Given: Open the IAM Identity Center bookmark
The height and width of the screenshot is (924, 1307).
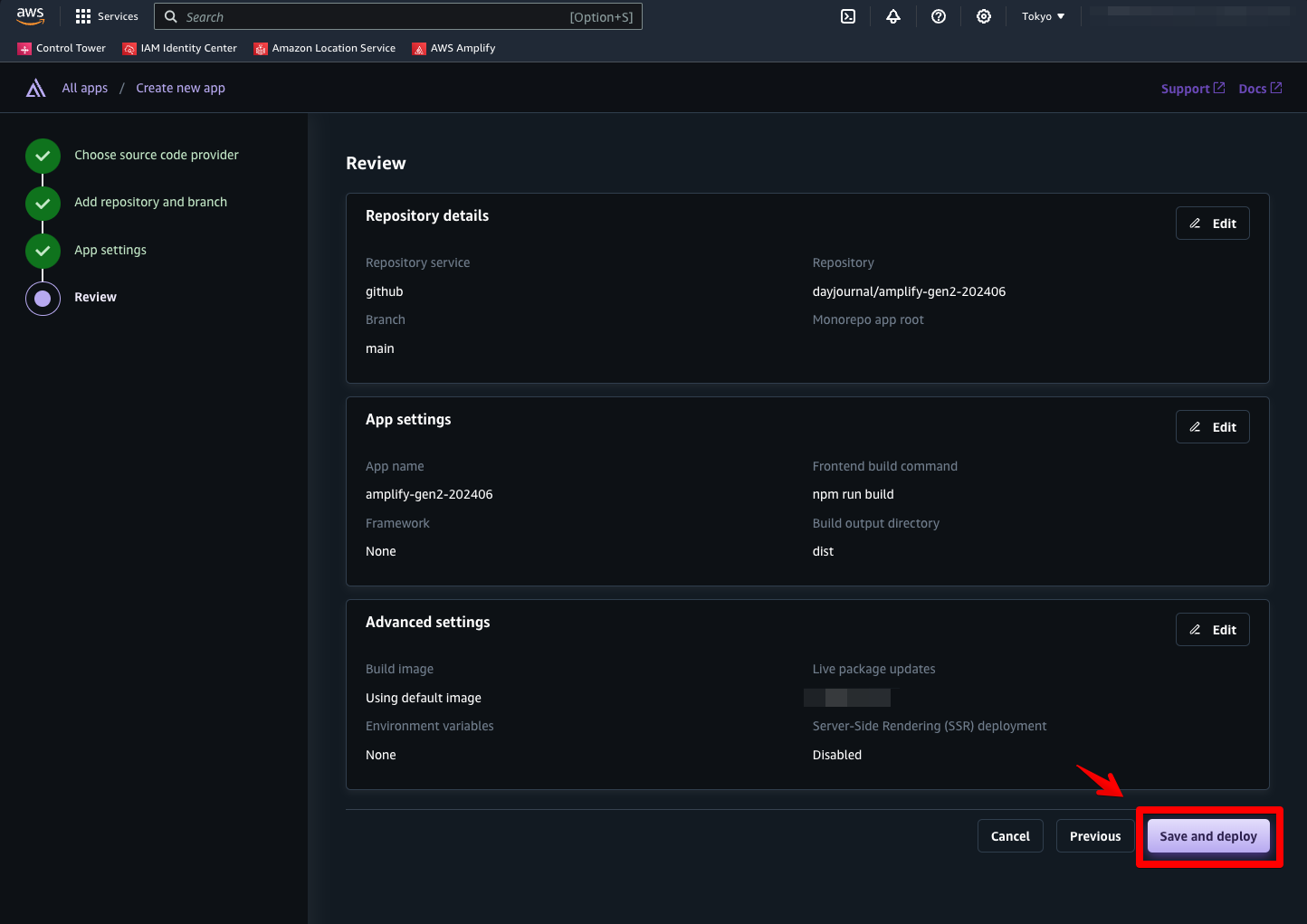Looking at the screenshot, I should coord(179,48).
